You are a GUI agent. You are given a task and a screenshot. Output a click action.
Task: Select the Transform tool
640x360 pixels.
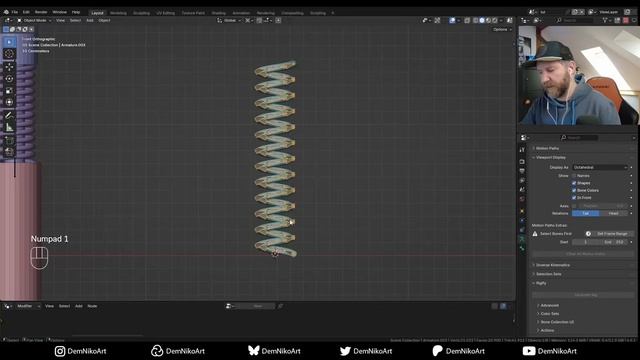[x=9, y=102]
